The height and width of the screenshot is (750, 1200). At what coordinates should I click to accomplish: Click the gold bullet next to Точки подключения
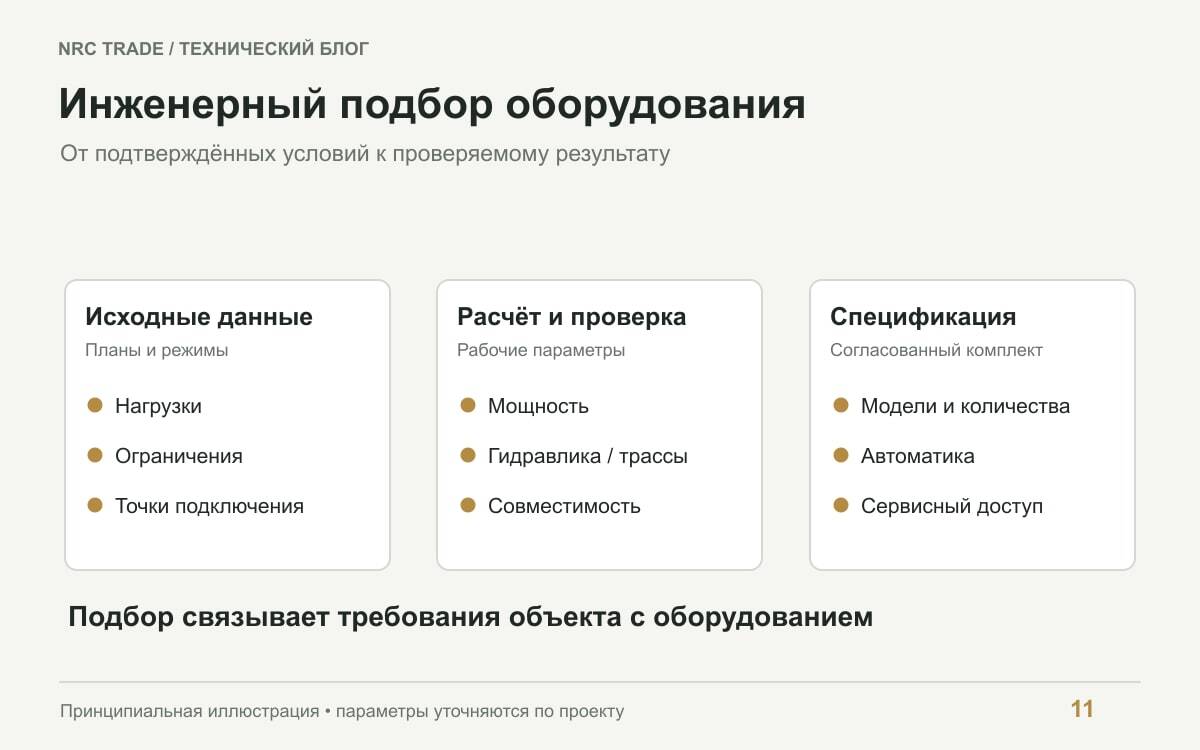tap(95, 505)
